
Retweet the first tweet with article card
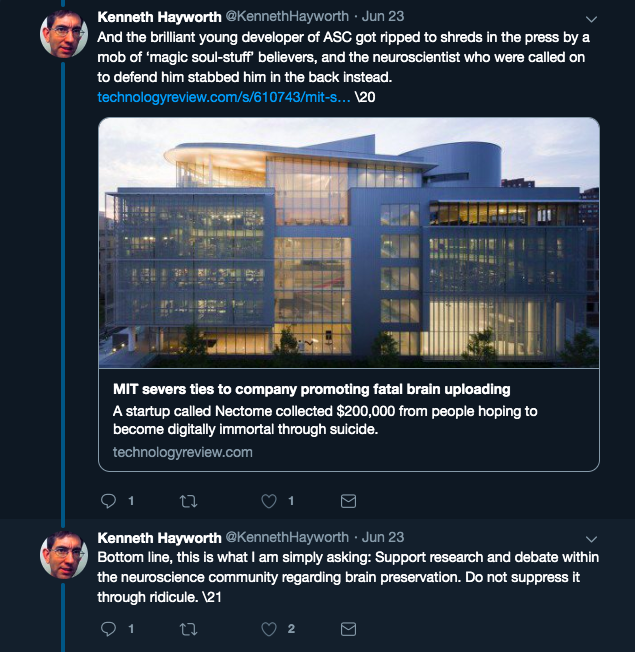click(188, 501)
